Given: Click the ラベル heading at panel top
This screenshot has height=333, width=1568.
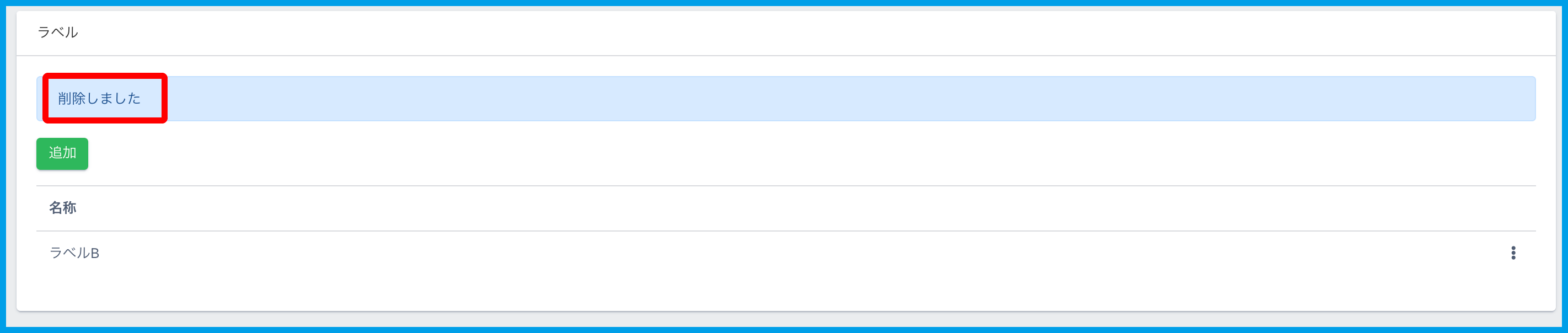Looking at the screenshot, I should click(58, 33).
